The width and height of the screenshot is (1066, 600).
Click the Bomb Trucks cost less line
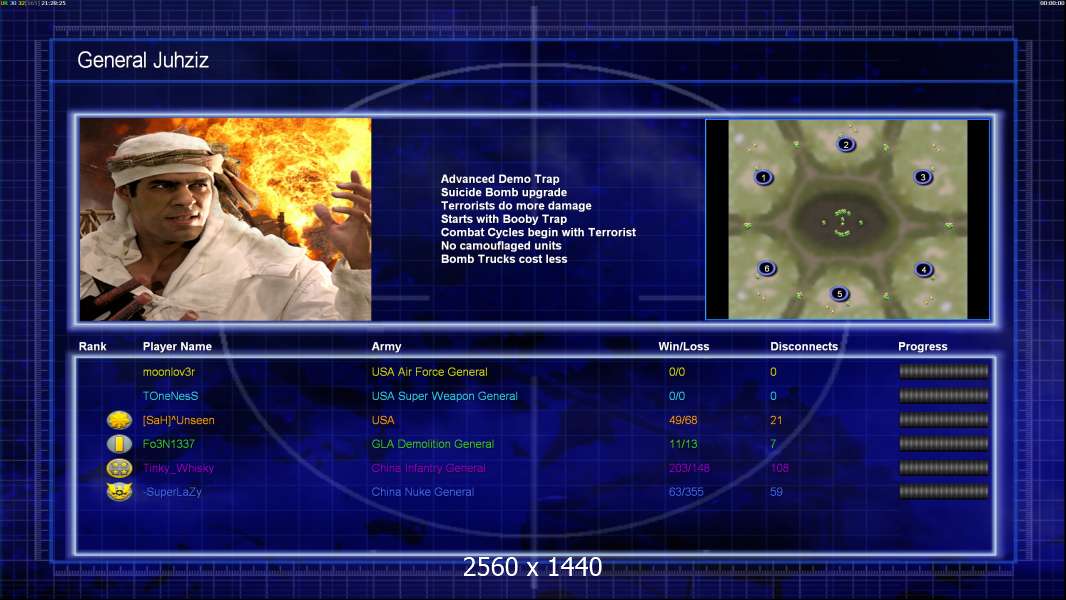pos(504,259)
